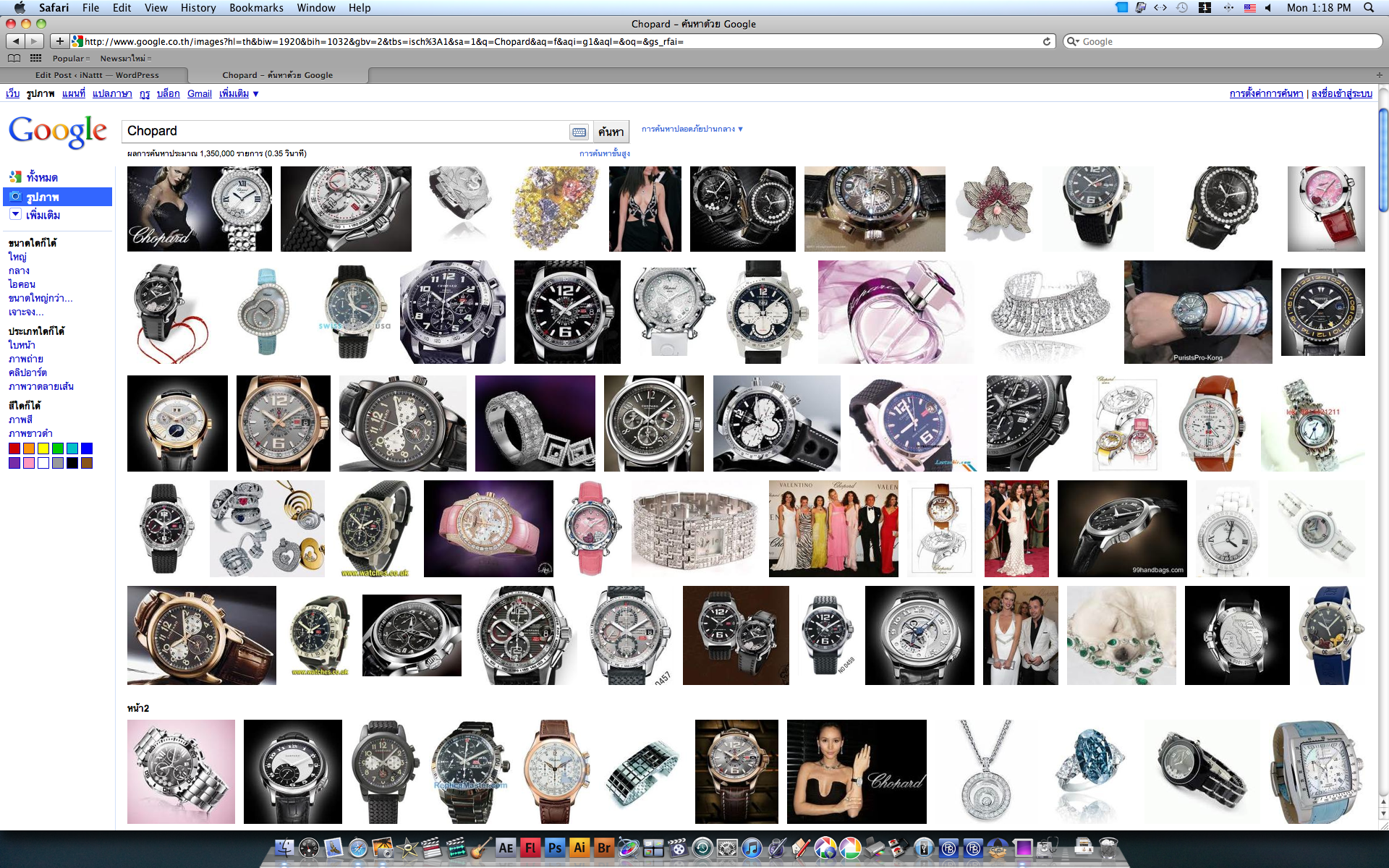Open the แผนที่ maps link
This screenshot has width=1389, height=868.
click(74, 93)
